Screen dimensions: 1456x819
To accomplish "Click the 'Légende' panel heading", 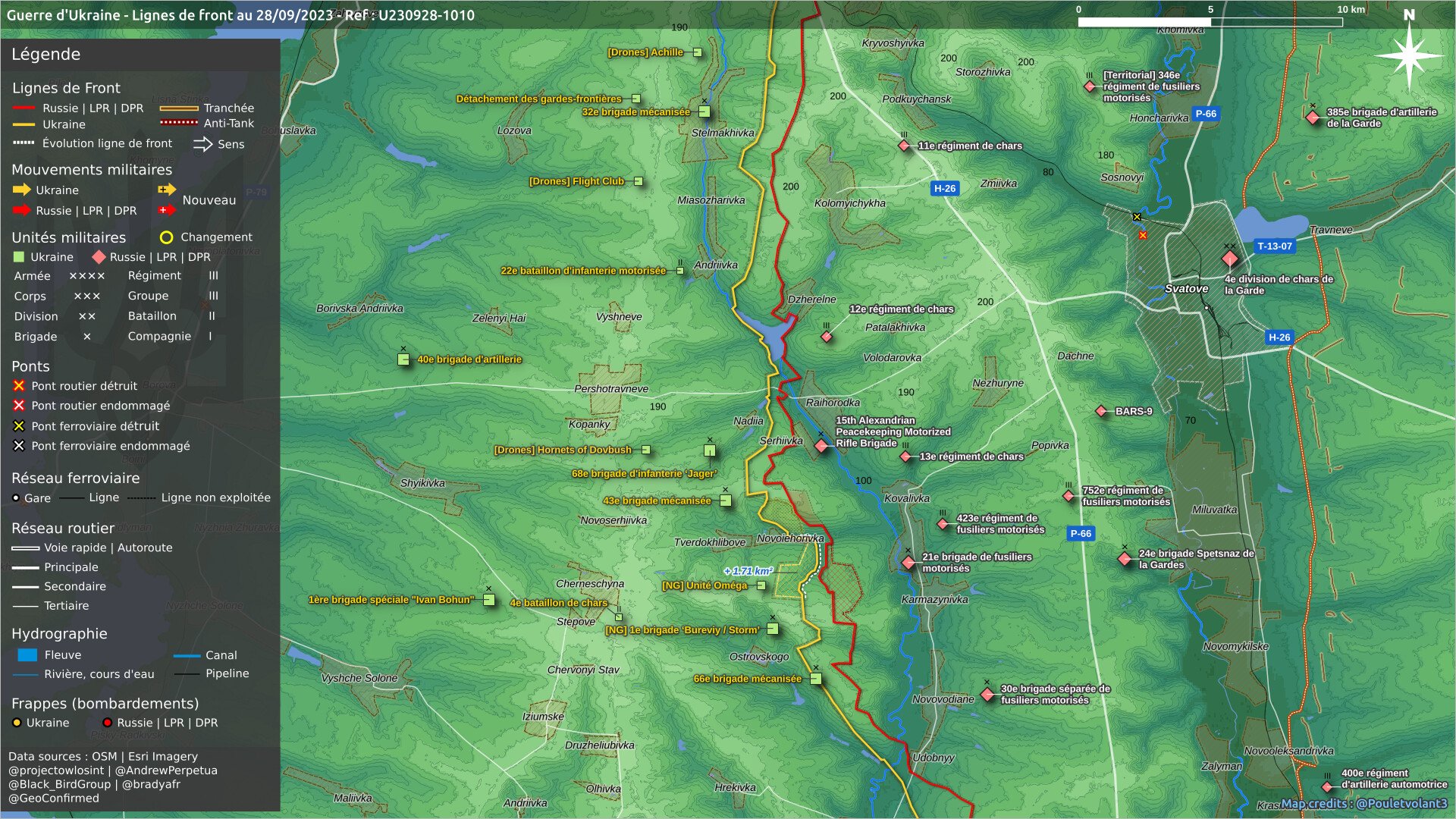I will click(45, 55).
